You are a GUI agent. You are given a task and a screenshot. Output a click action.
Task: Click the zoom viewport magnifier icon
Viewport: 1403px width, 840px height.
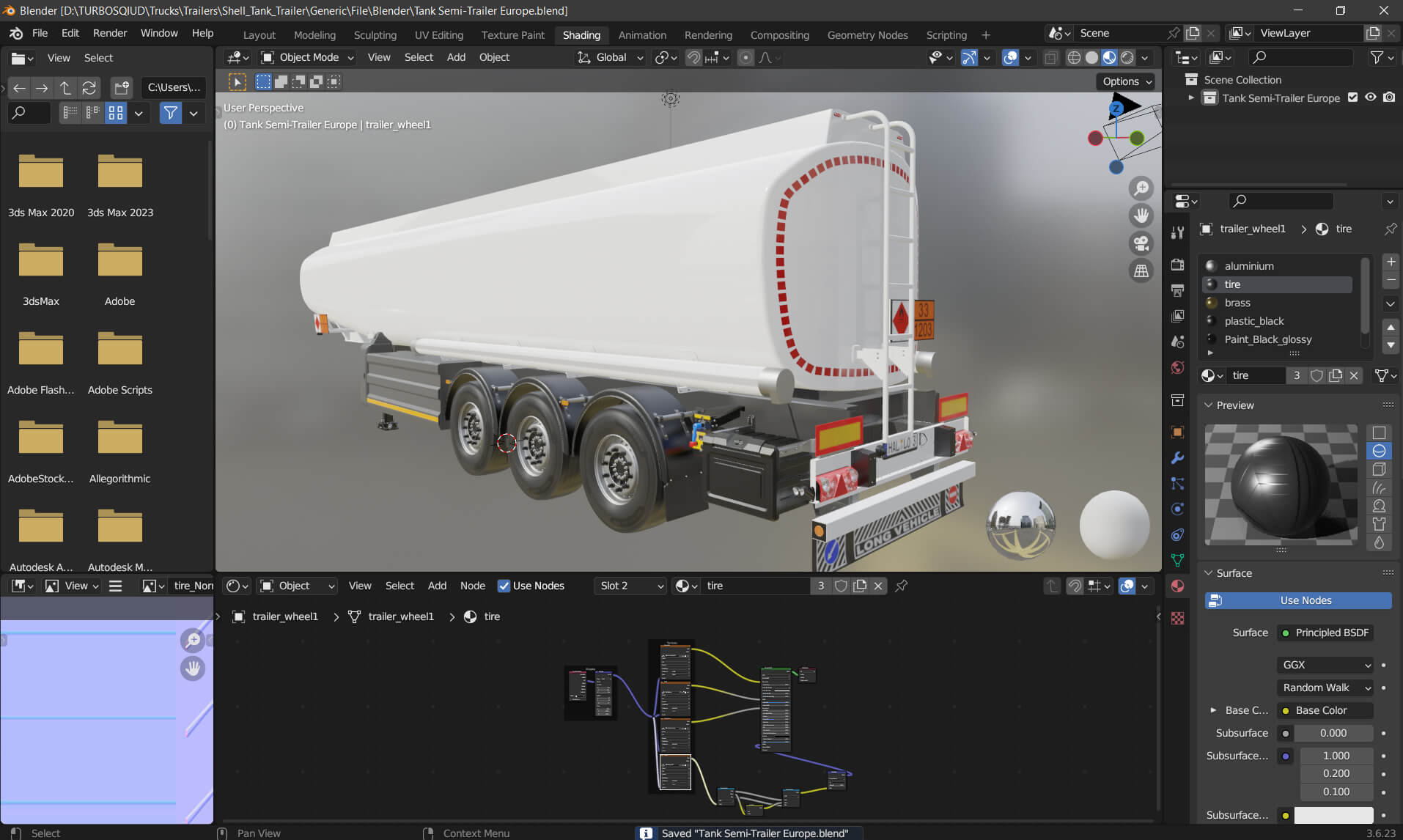click(1141, 188)
